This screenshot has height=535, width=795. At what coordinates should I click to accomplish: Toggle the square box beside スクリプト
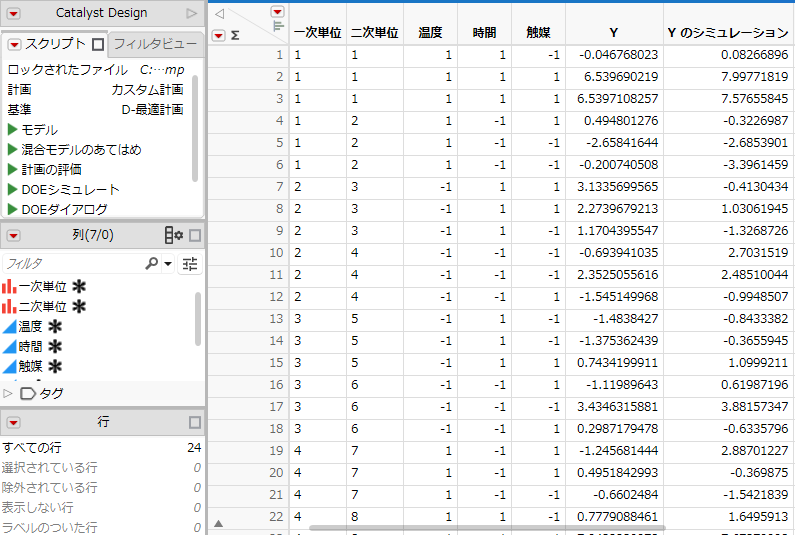point(98,45)
